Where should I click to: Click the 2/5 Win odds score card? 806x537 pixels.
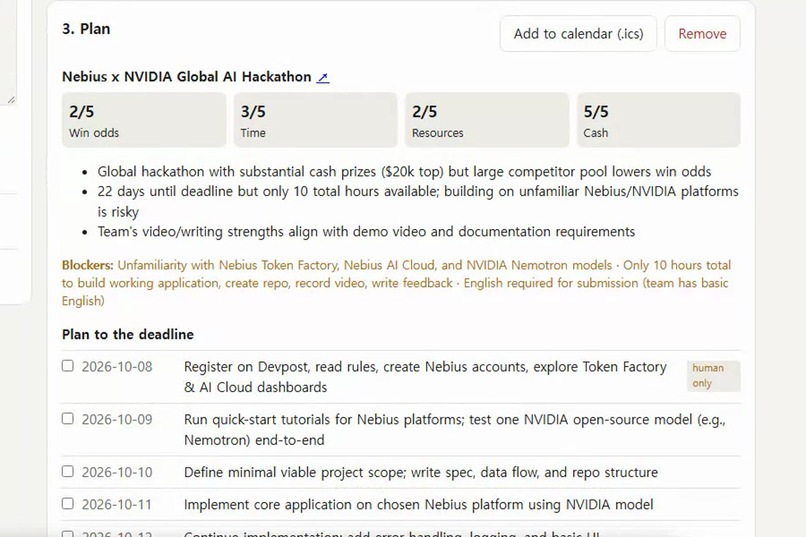[144, 120]
